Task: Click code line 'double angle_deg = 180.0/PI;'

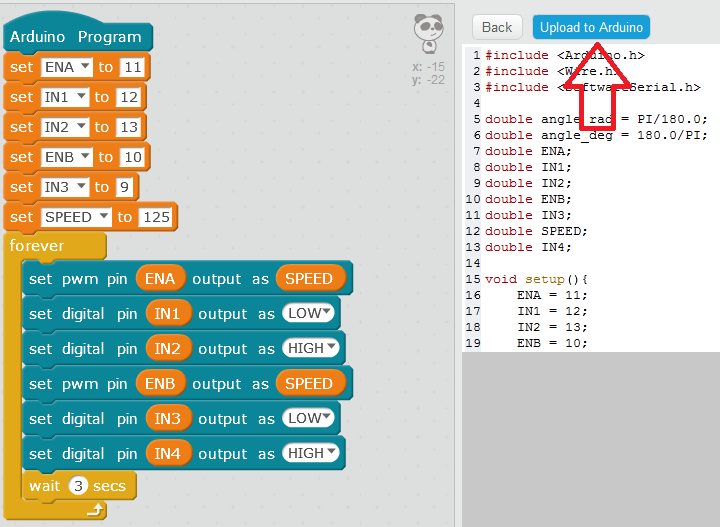Action: (596, 135)
